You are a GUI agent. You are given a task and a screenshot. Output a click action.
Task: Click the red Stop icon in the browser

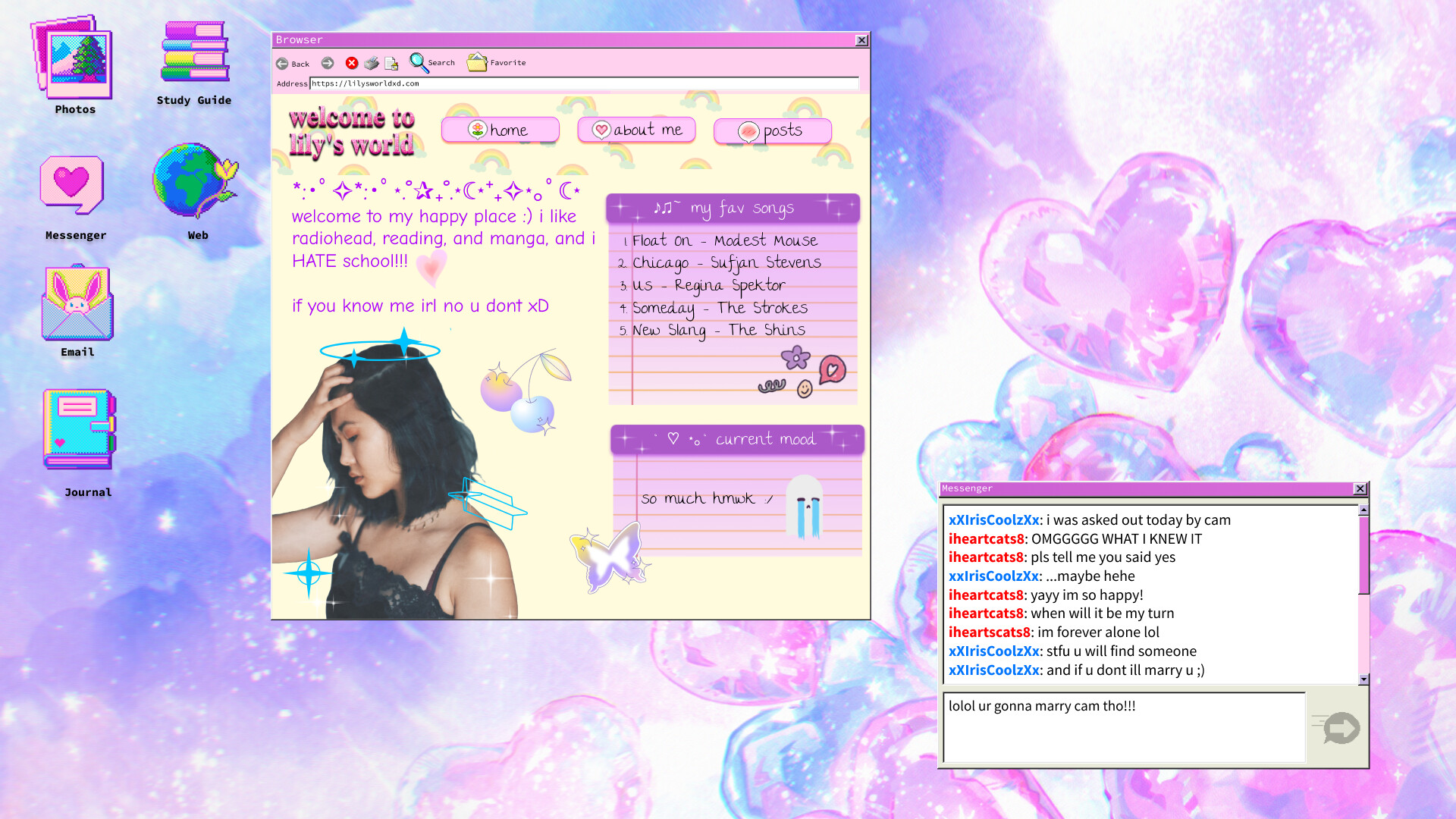tap(351, 64)
